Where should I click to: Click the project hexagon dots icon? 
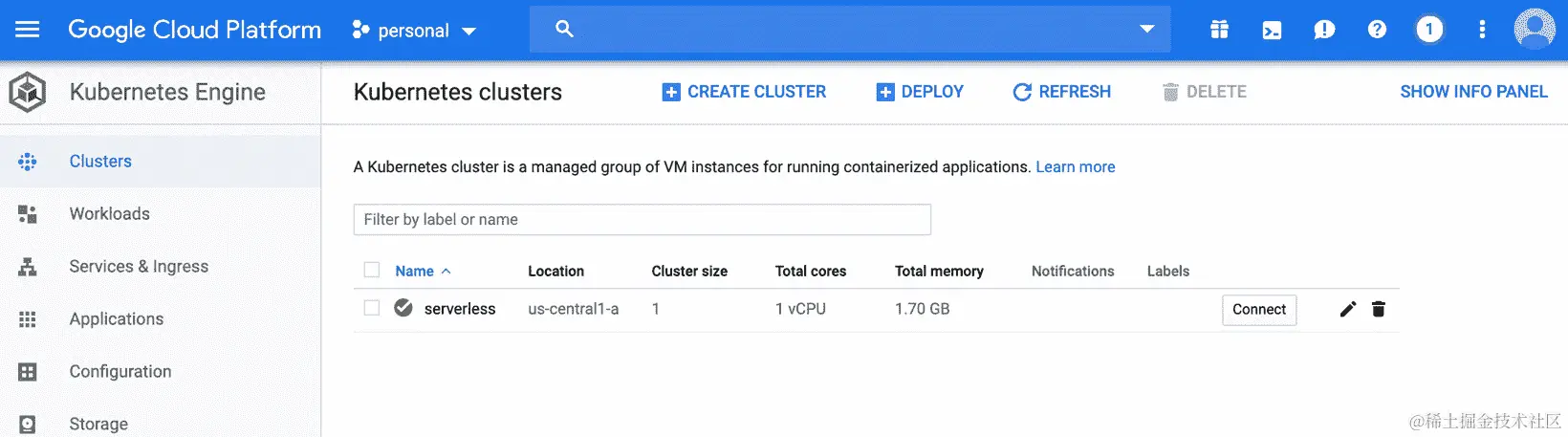(x=360, y=30)
